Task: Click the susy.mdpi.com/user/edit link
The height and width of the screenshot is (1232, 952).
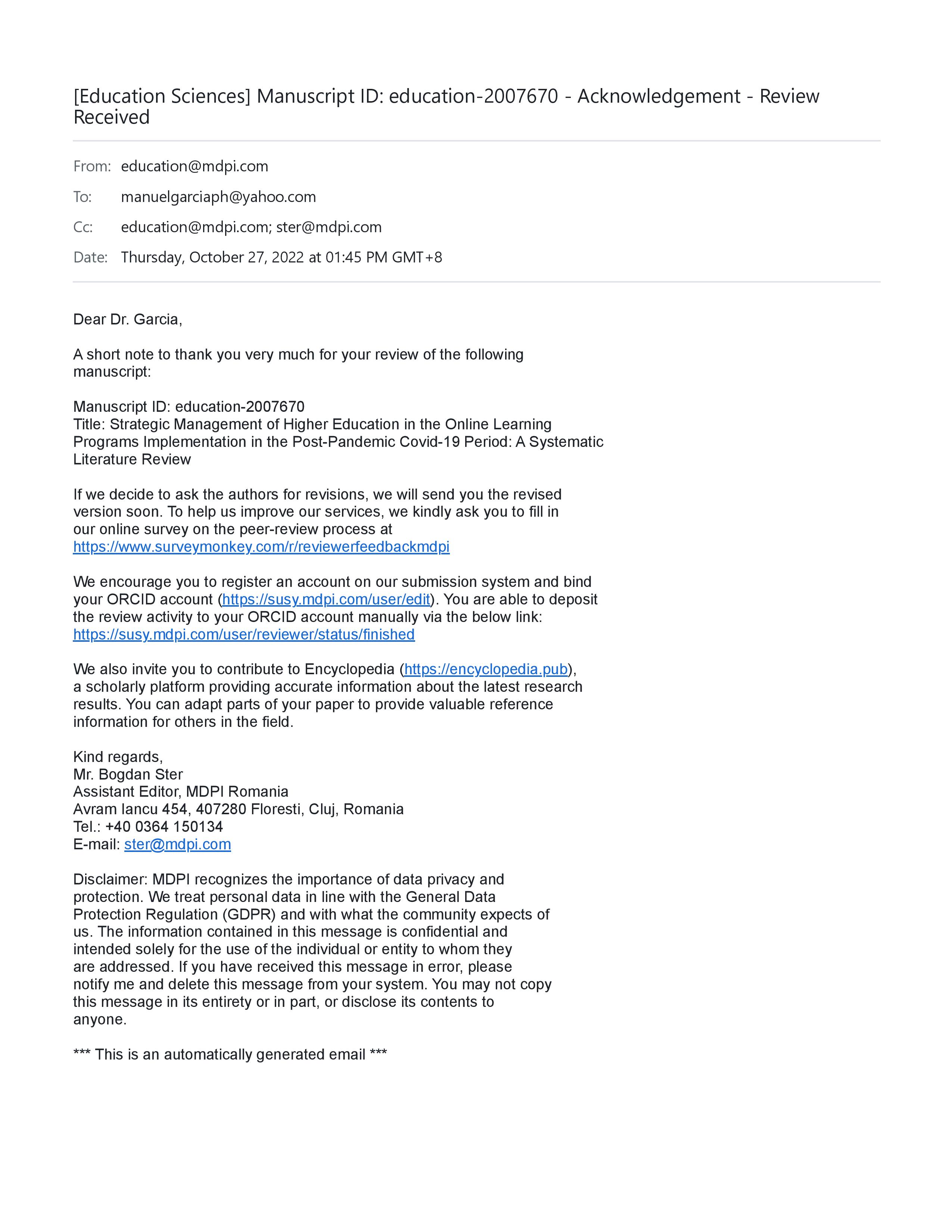Action: [x=326, y=599]
